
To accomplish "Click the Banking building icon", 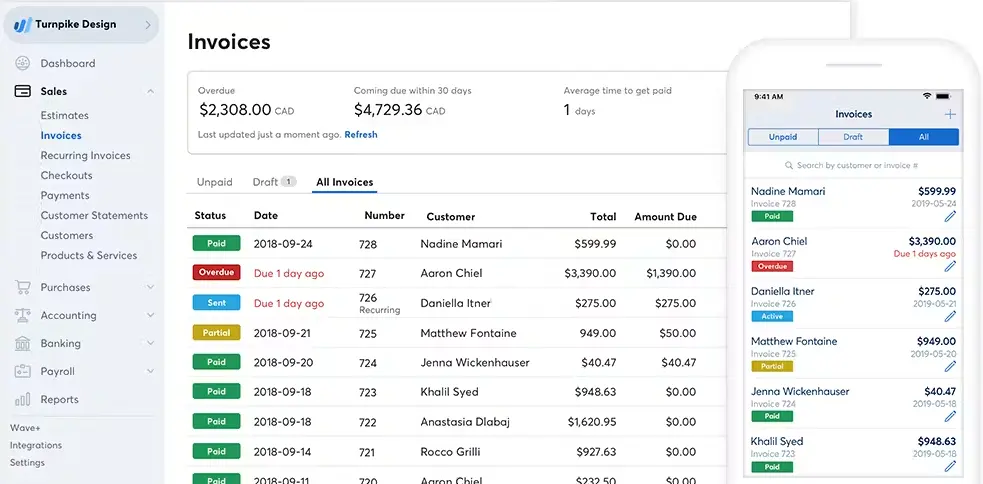I will [x=23, y=343].
